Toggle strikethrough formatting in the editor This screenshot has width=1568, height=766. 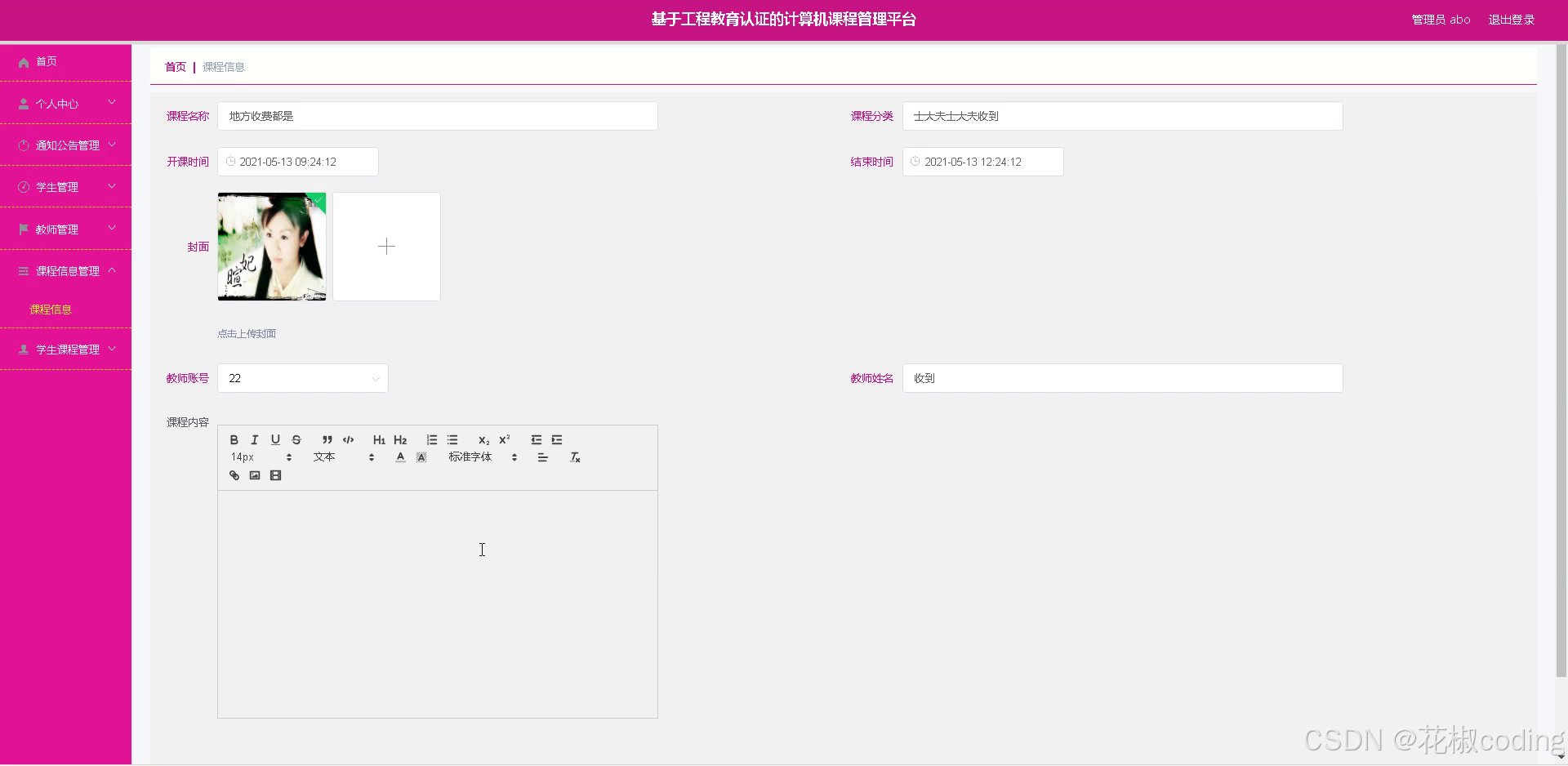point(296,439)
